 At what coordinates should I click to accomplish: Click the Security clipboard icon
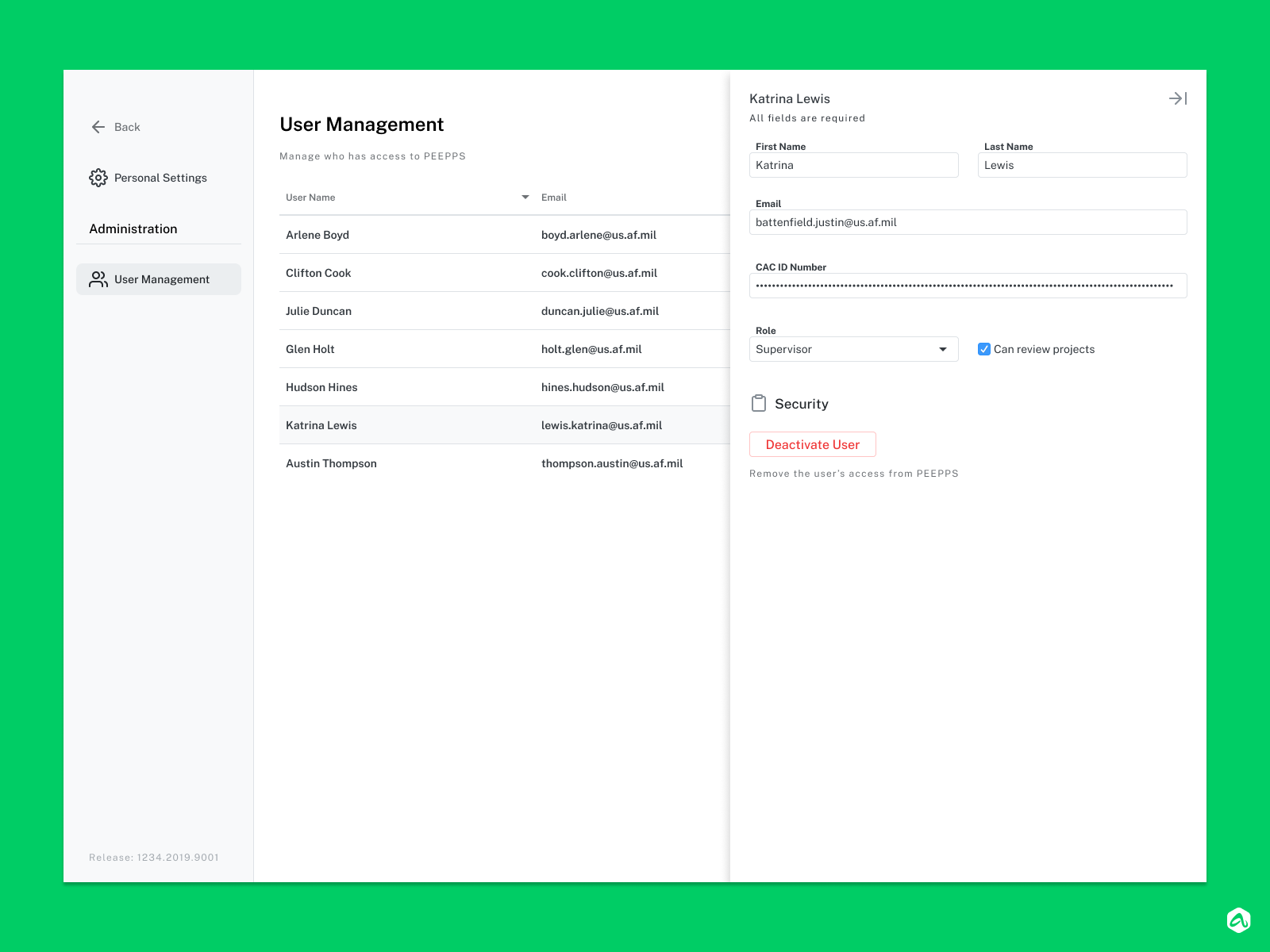coord(759,403)
